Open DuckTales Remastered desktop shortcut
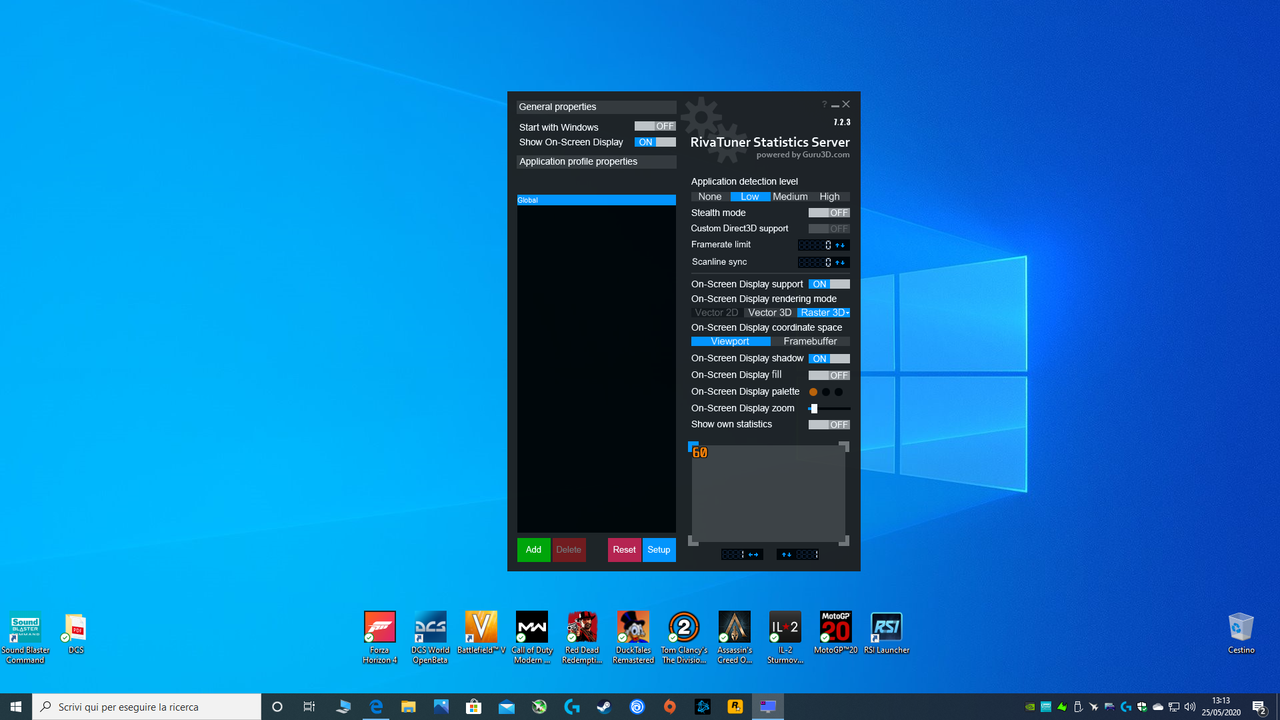Image resolution: width=1280 pixels, height=720 pixels. point(633,637)
